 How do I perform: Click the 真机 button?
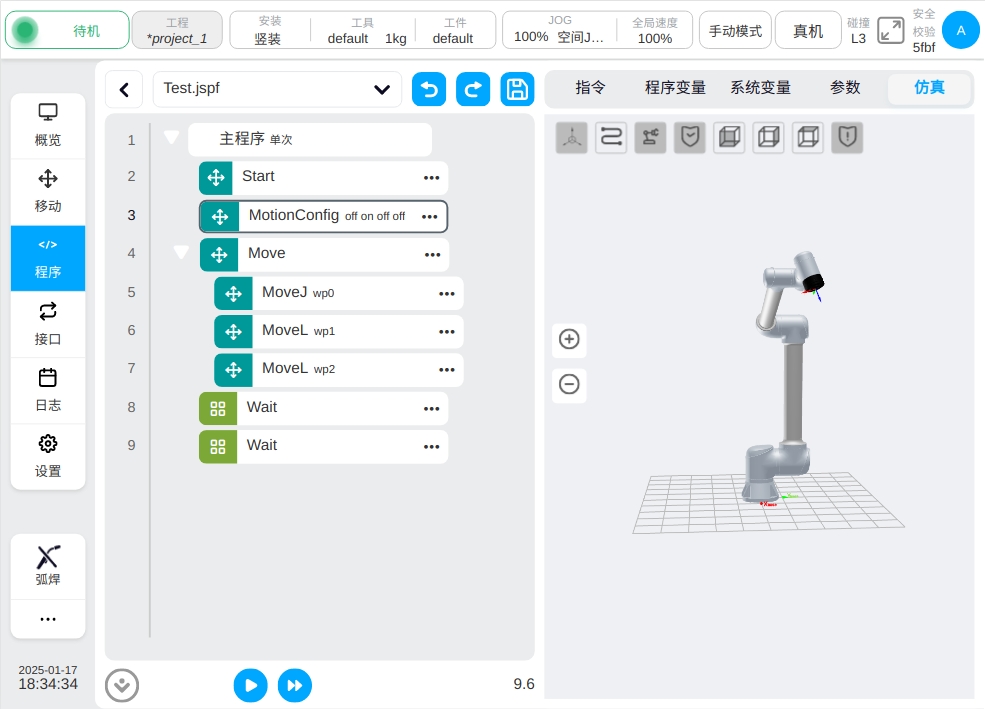click(808, 31)
